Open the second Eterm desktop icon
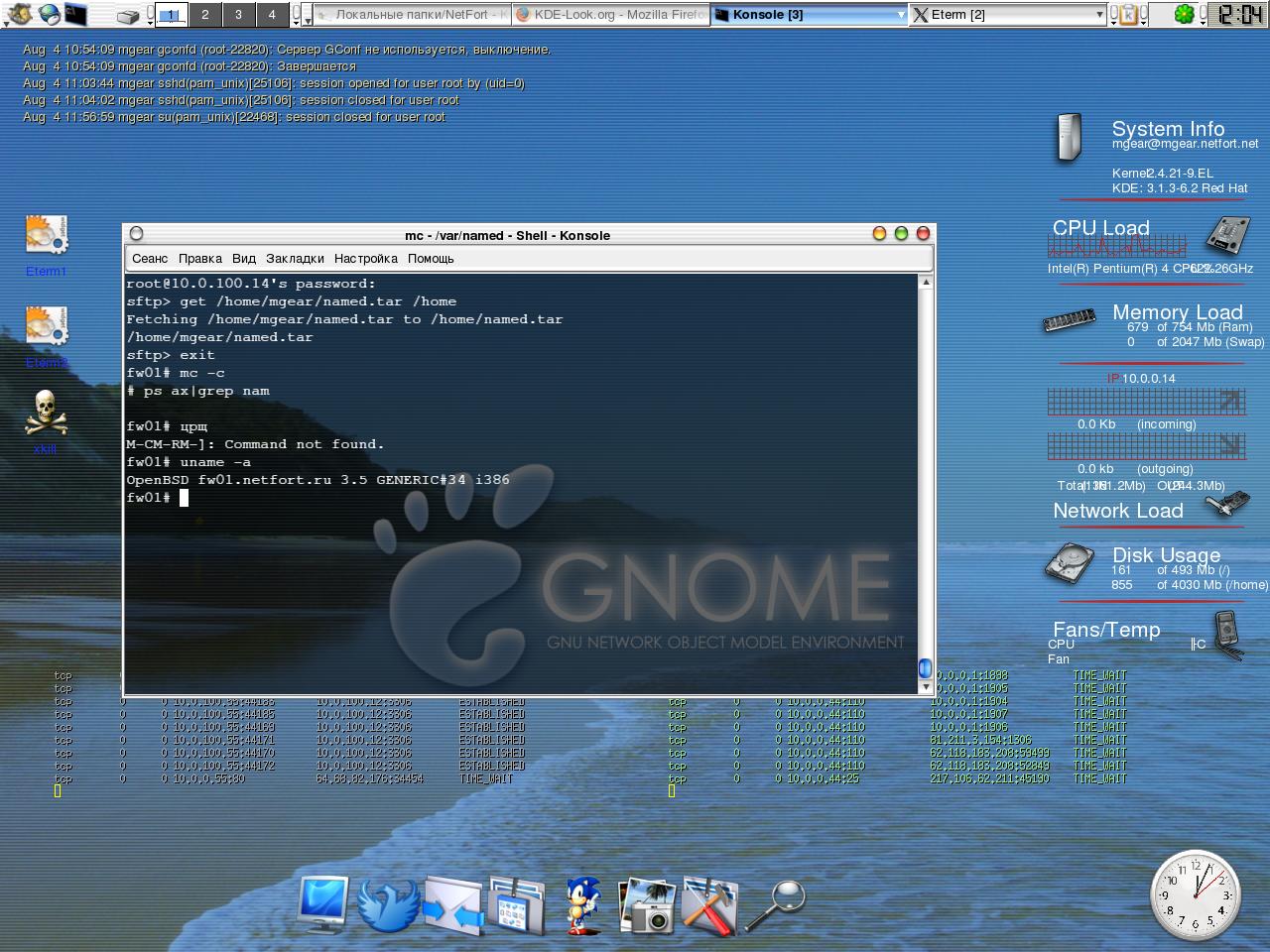The width and height of the screenshot is (1270, 952). 46,337
